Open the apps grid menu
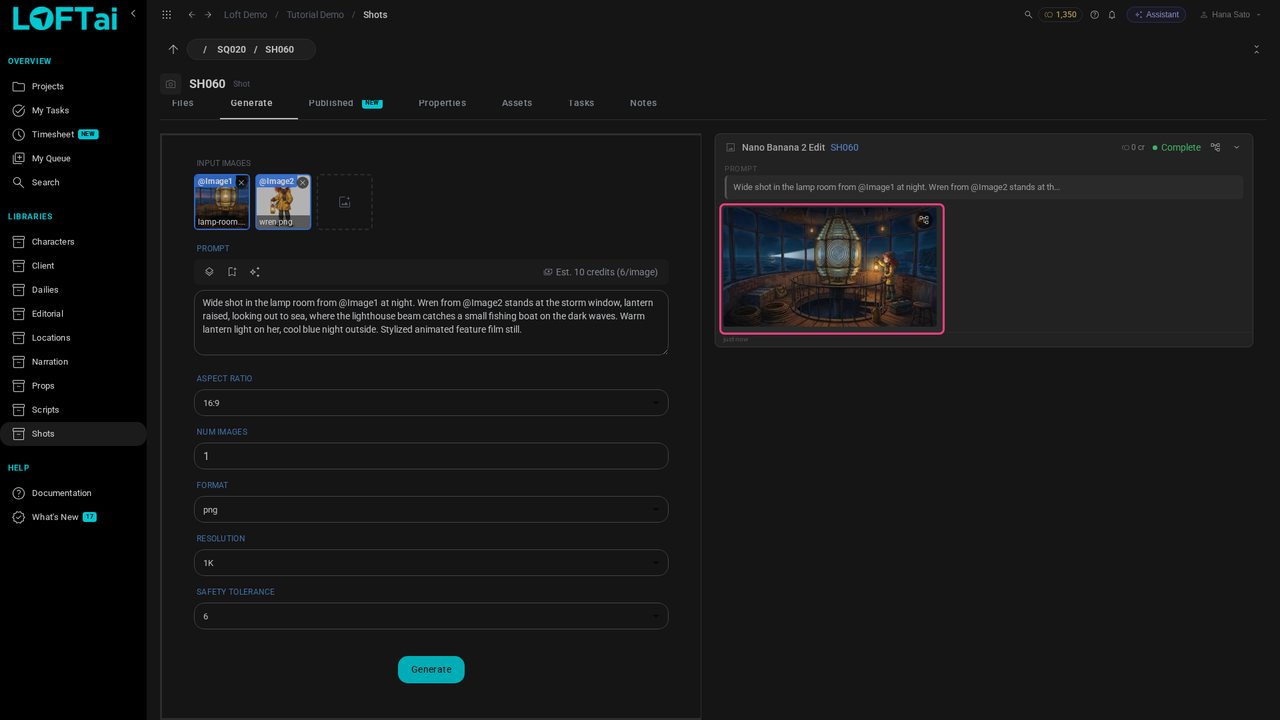The width and height of the screenshot is (1280, 720). pos(166,15)
